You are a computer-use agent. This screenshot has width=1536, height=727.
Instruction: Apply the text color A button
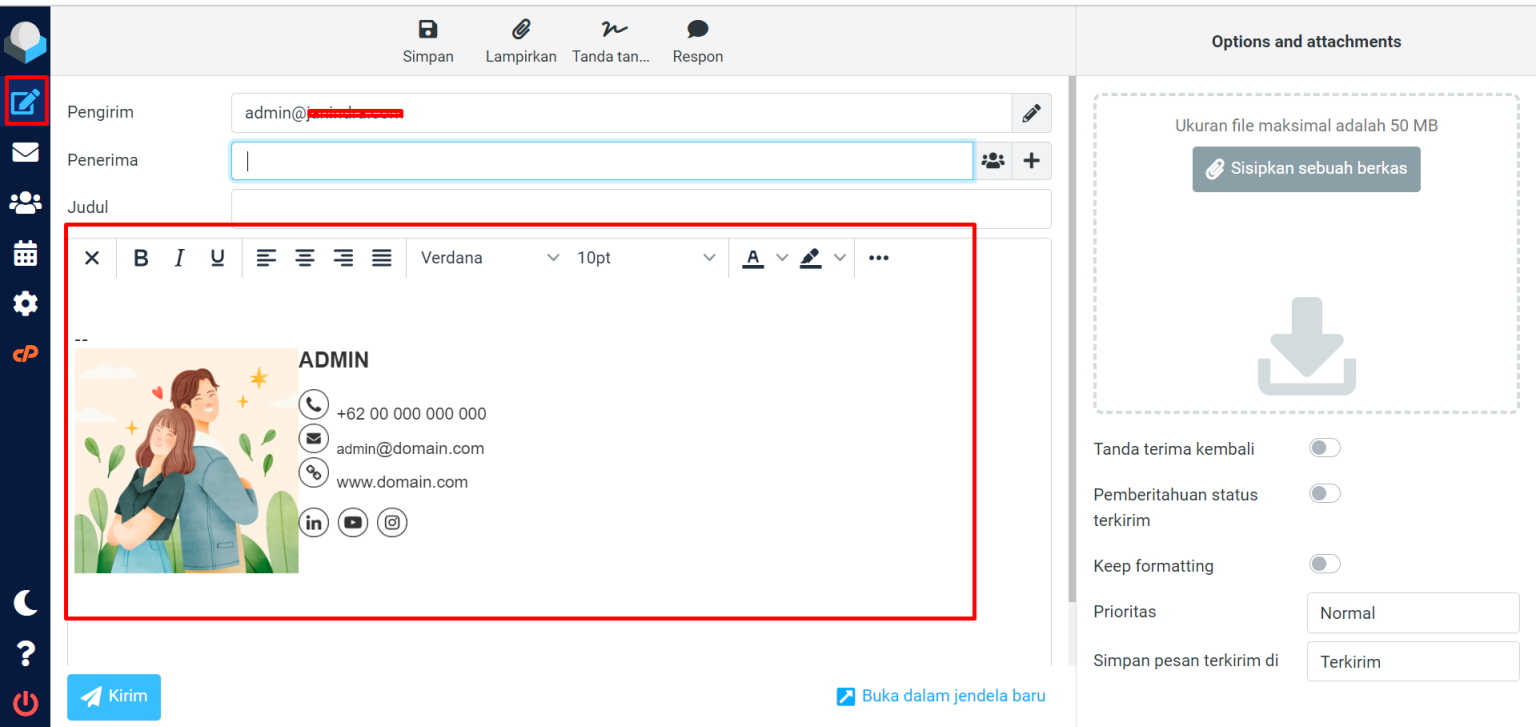pyautogui.click(x=754, y=258)
